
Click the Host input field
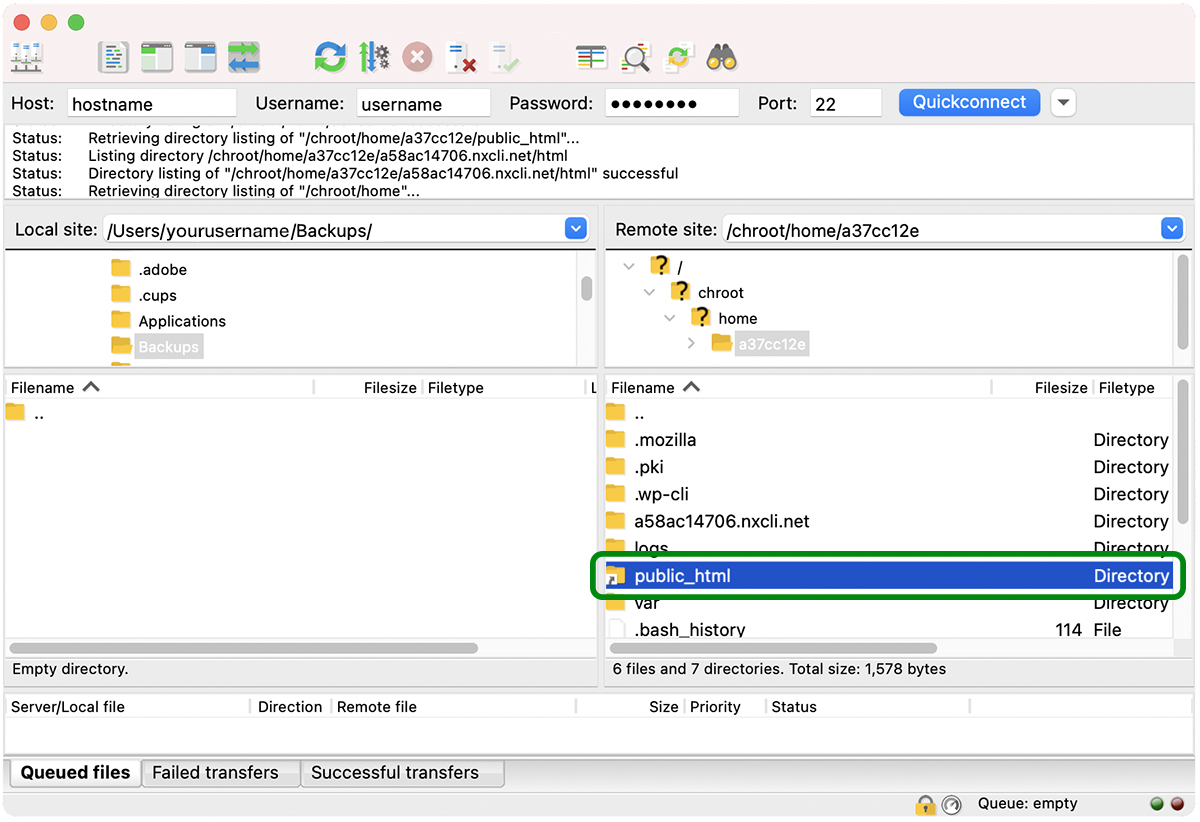click(151, 102)
